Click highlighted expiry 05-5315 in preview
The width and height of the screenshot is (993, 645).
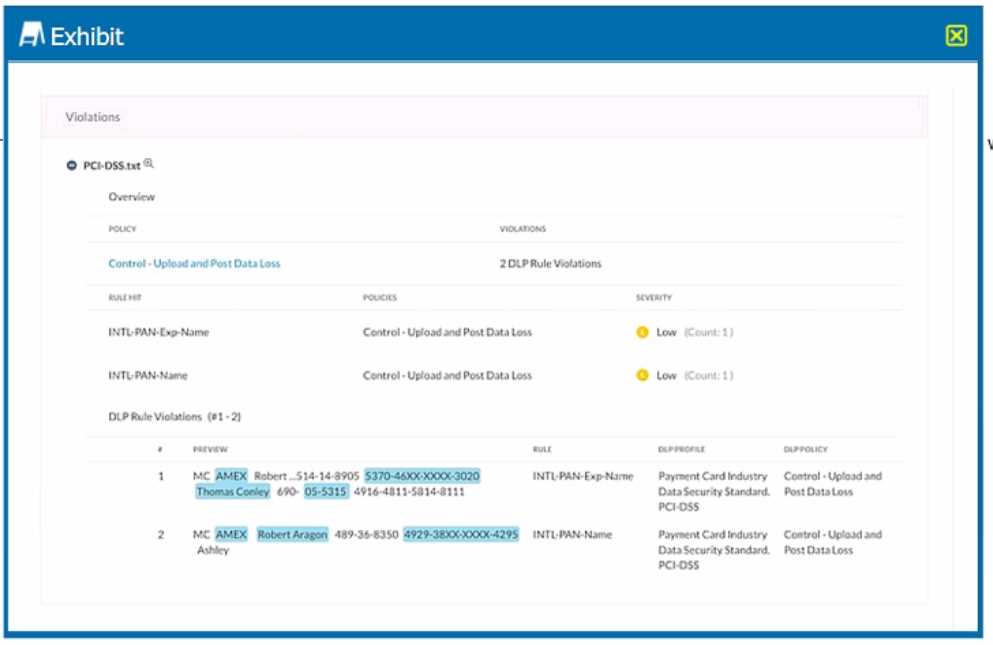click(326, 492)
